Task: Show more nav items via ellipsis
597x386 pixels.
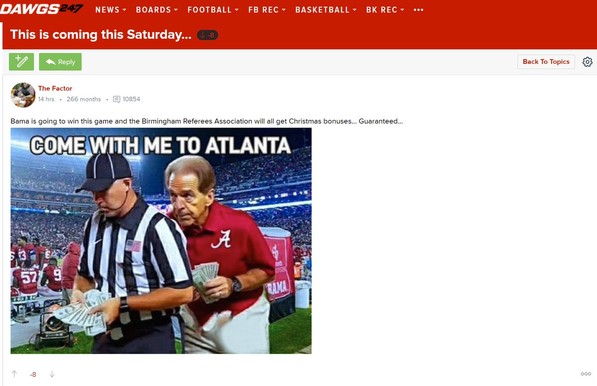Action: point(418,10)
